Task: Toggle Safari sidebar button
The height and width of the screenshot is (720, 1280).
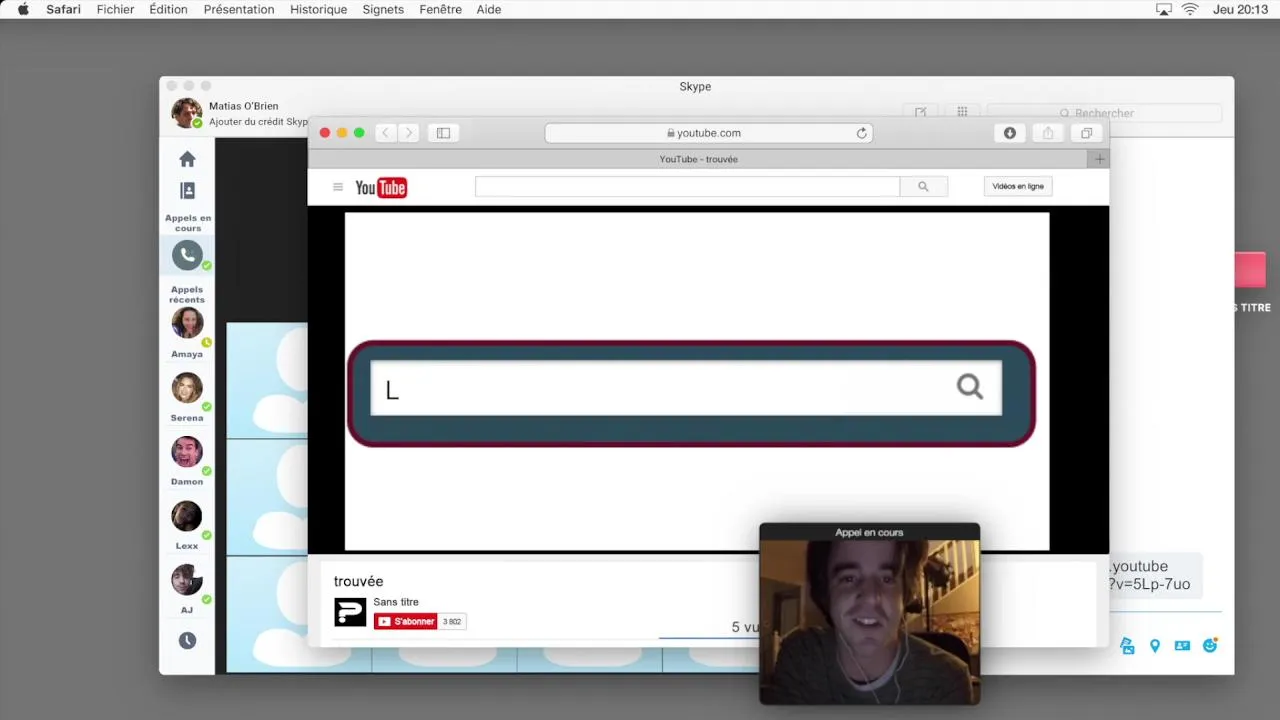Action: [x=443, y=133]
